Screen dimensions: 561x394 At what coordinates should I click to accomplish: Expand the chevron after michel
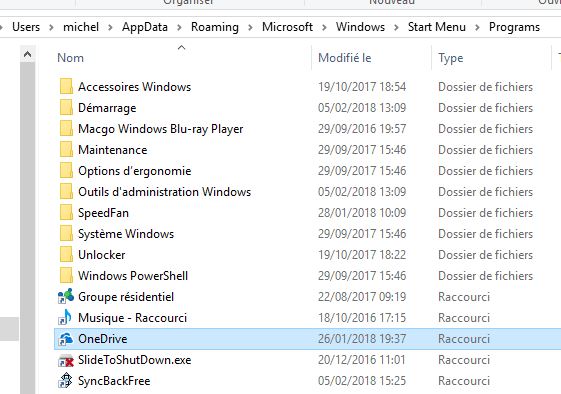click(110, 27)
